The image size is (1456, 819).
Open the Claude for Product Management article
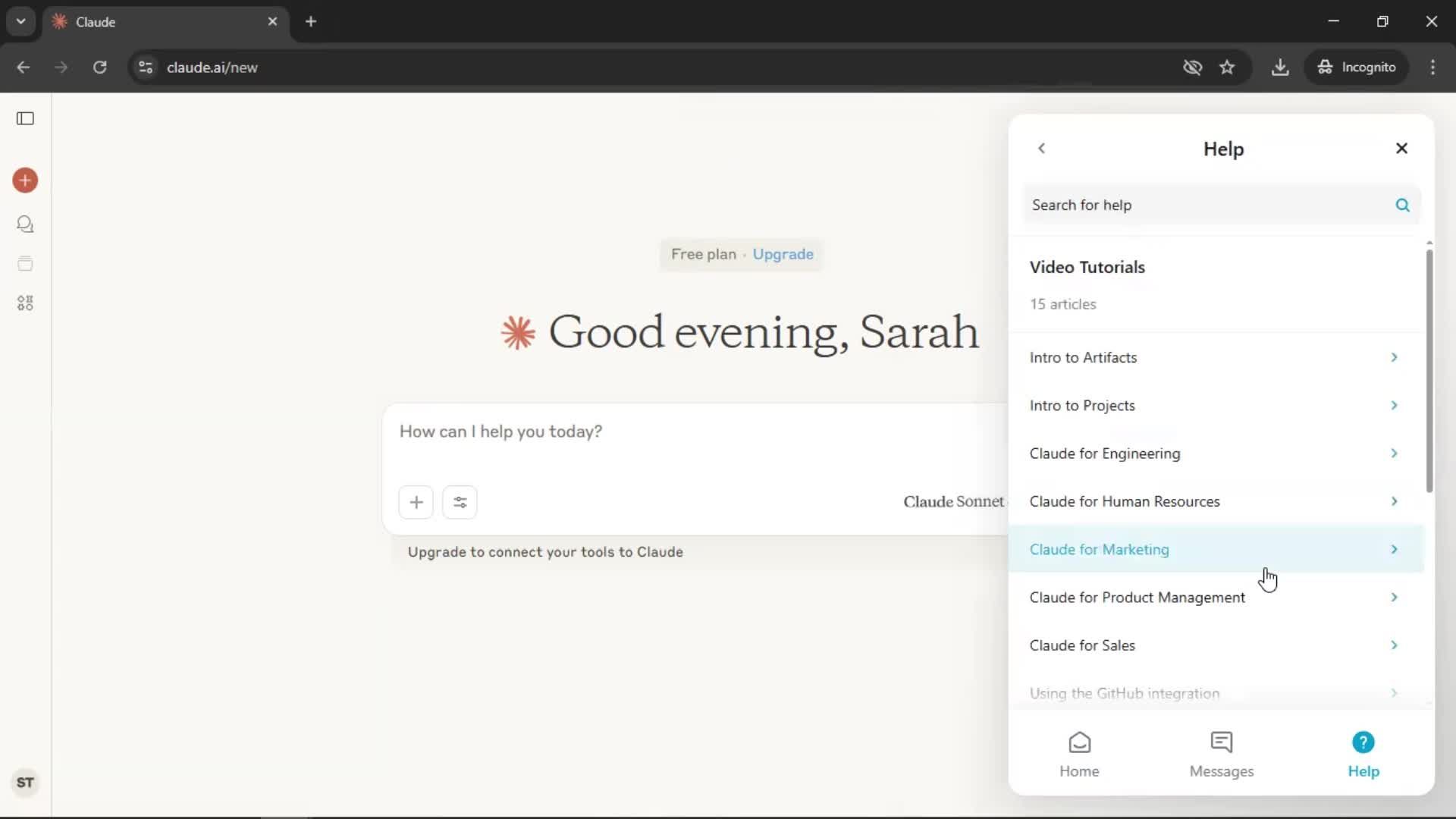(x=1216, y=597)
